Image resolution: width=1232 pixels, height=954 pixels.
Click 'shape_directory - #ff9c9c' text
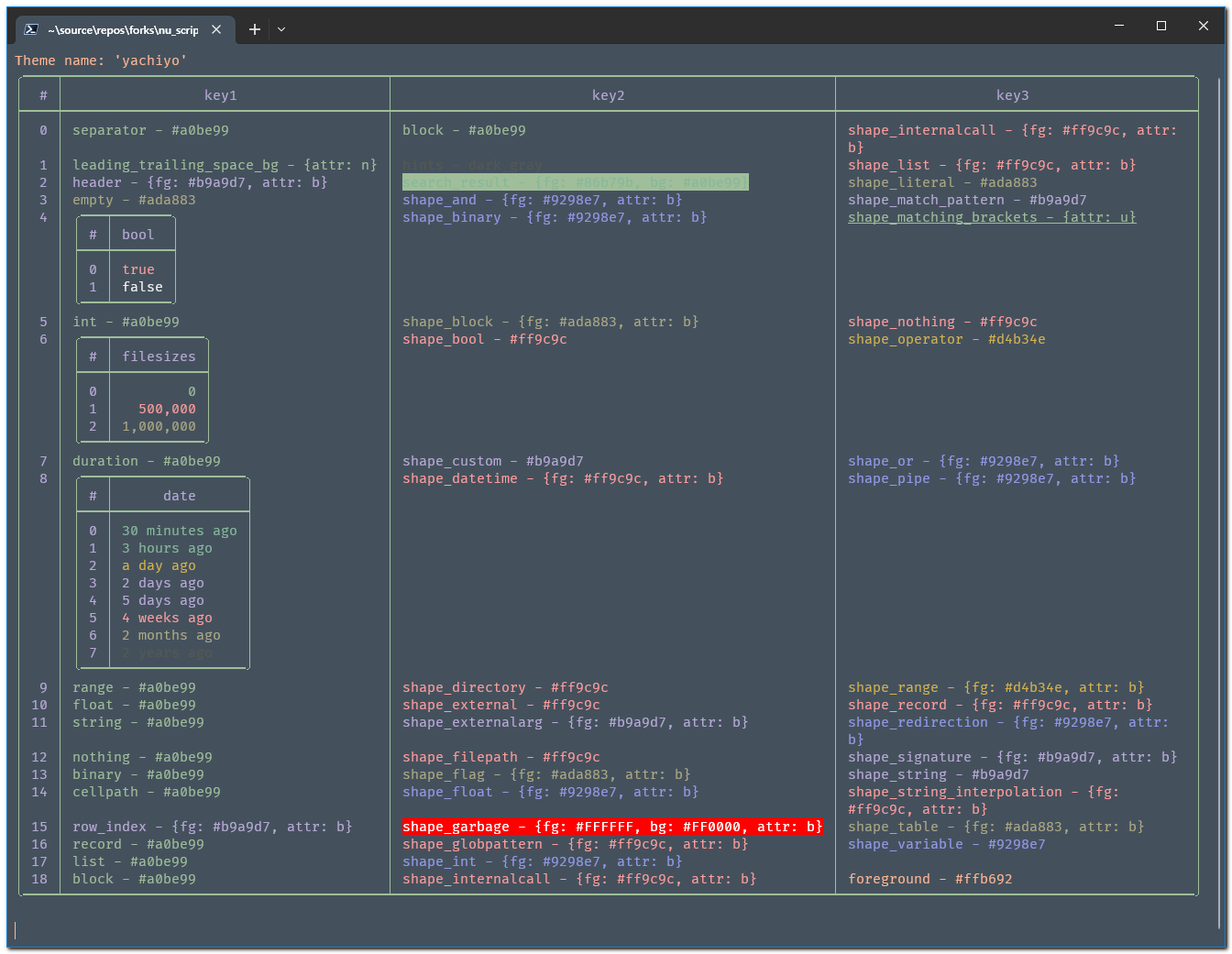coord(505,687)
